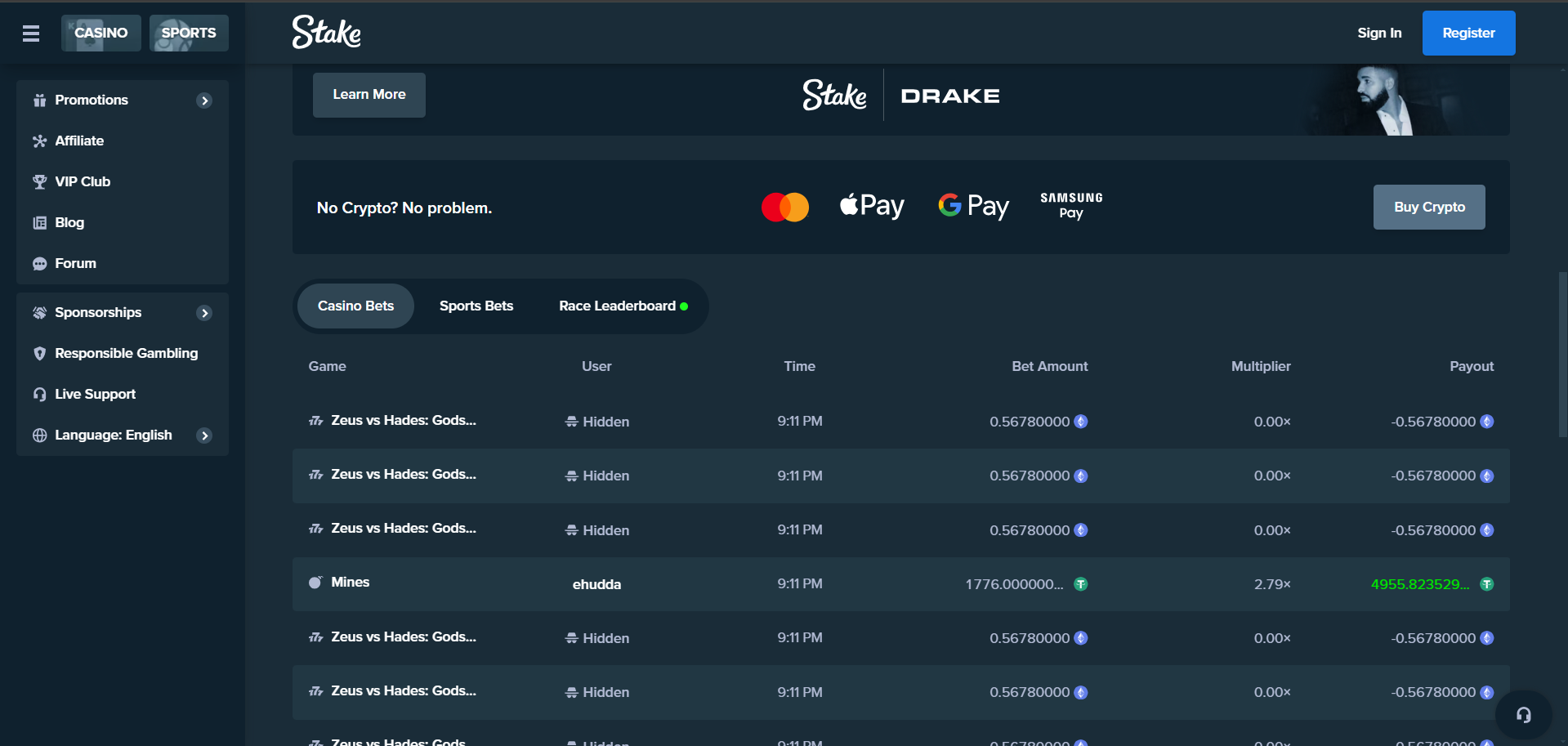Viewport: 1568px width, 746px height.
Task: Click the 4955.823529... payout value
Action: (1420, 585)
